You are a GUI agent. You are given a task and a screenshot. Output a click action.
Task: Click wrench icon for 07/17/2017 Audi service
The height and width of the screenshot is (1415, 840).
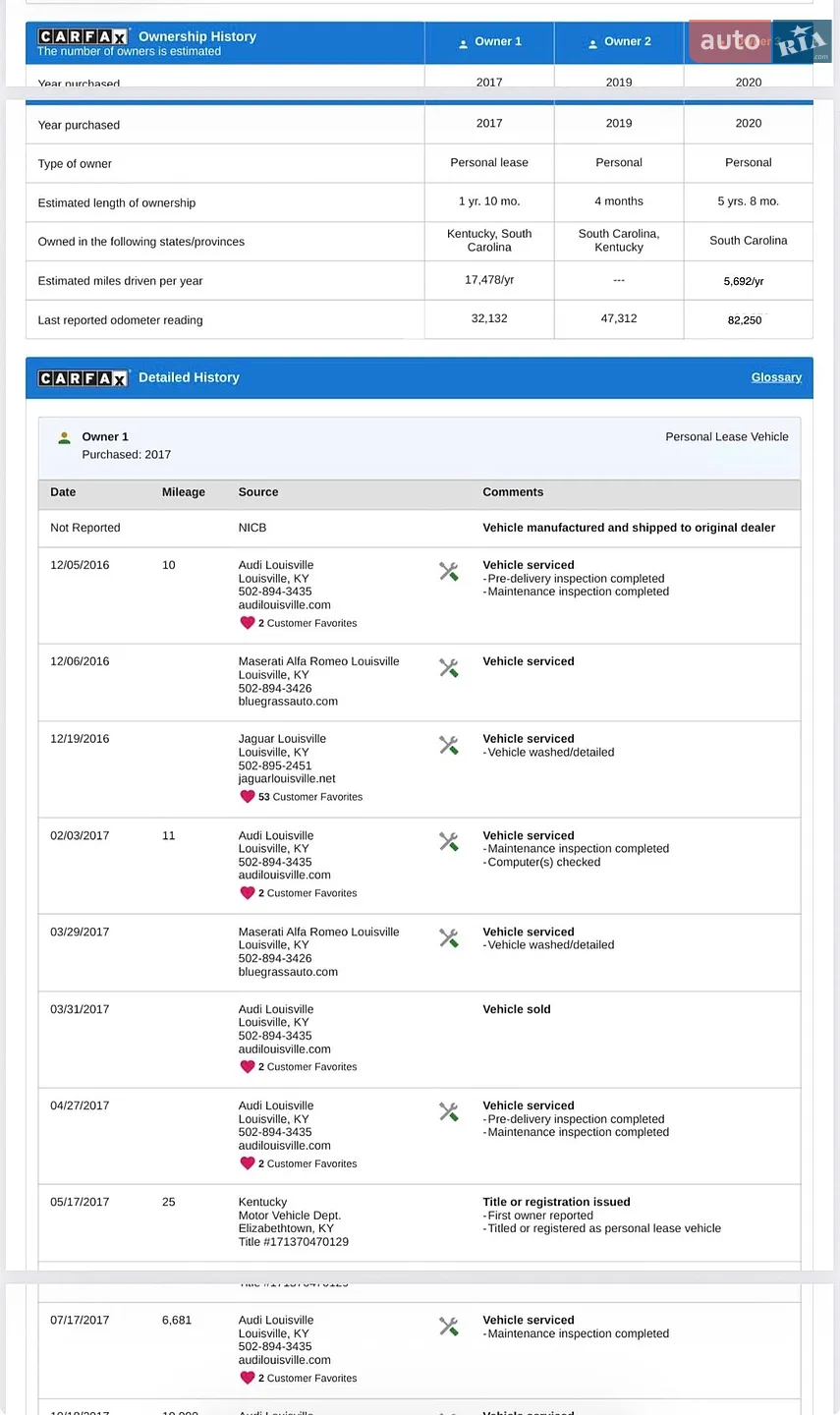(x=449, y=1326)
